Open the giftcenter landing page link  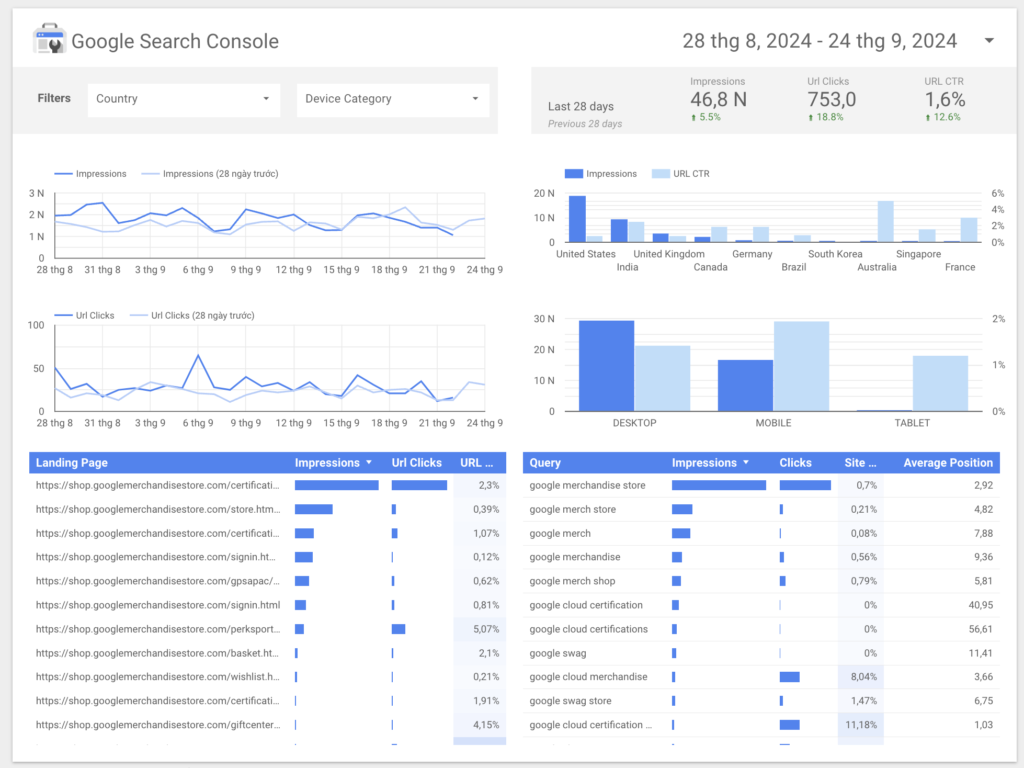[158, 725]
